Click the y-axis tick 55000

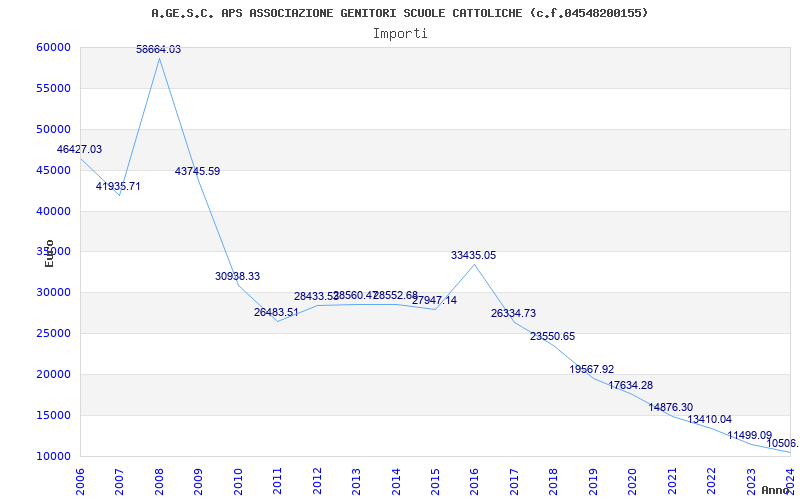pyautogui.click(x=53, y=88)
